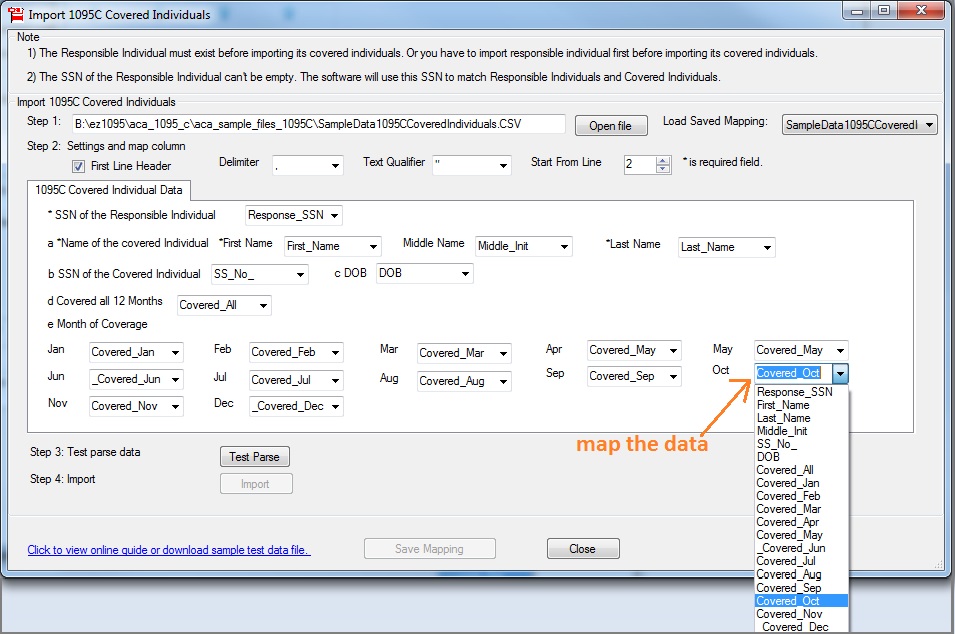This screenshot has width=955, height=634.
Task: Increase the Start From Line value
Action: [663, 161]
